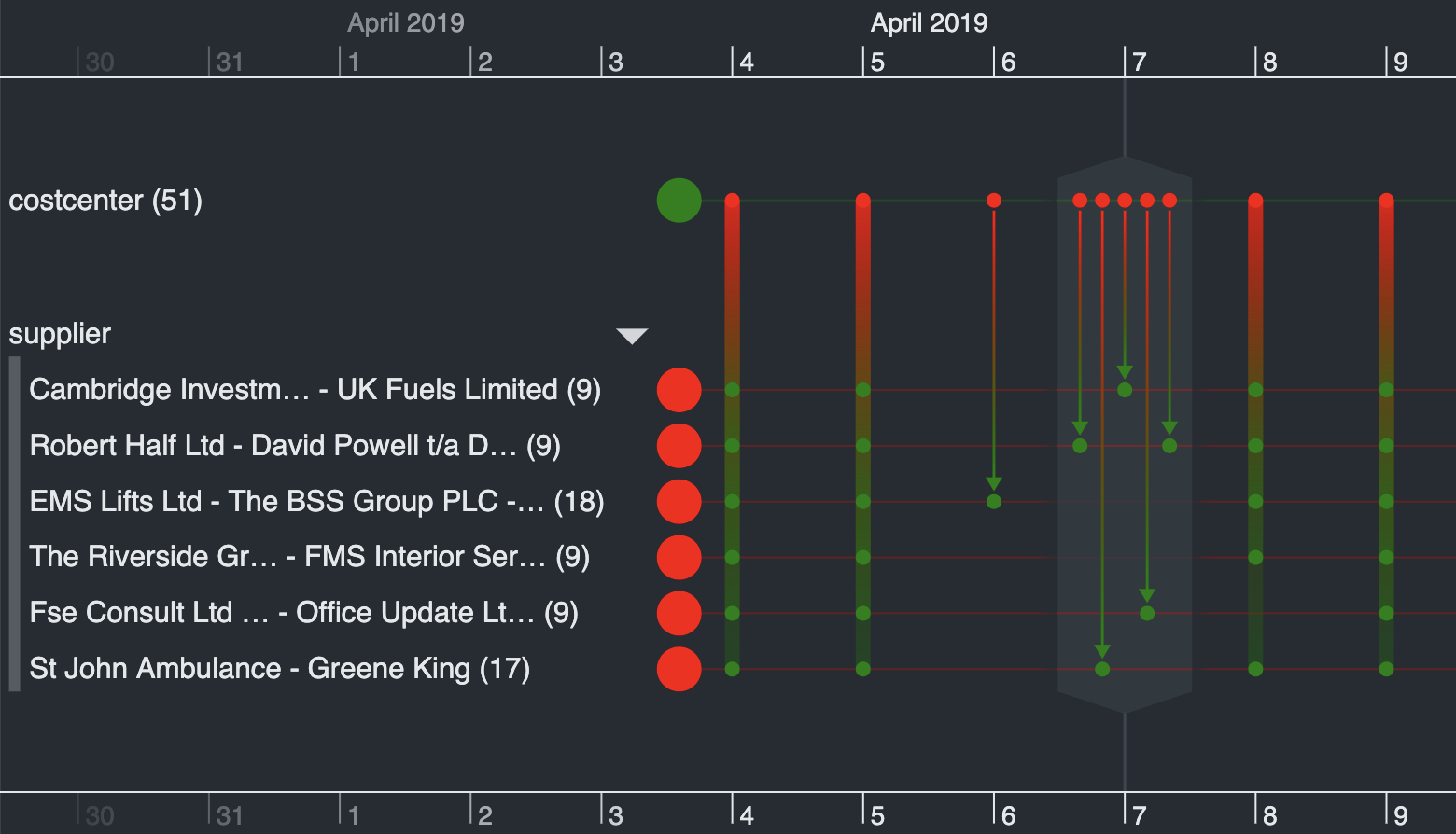Click red circle beside EMS Lifts Ltd row
The height and width of the screenshot is (834, 1456).
click(679, 502)
